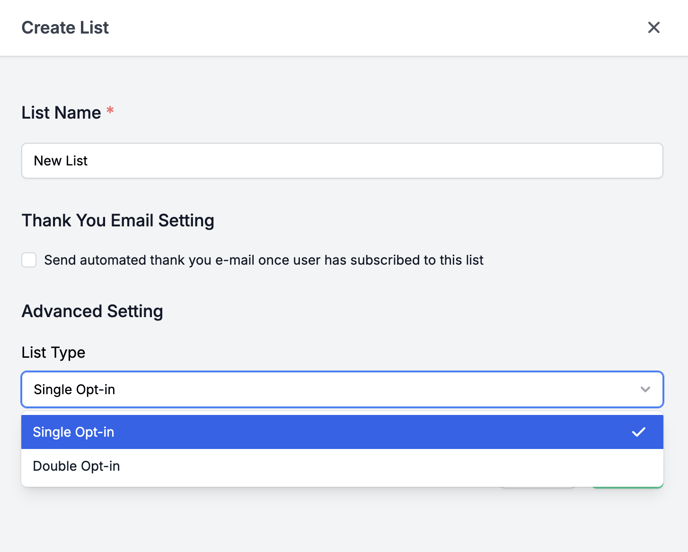Click the List Type chevron arrow
Image resolution: width=688 pixels, height=552 pixels.
coord(645,389)
